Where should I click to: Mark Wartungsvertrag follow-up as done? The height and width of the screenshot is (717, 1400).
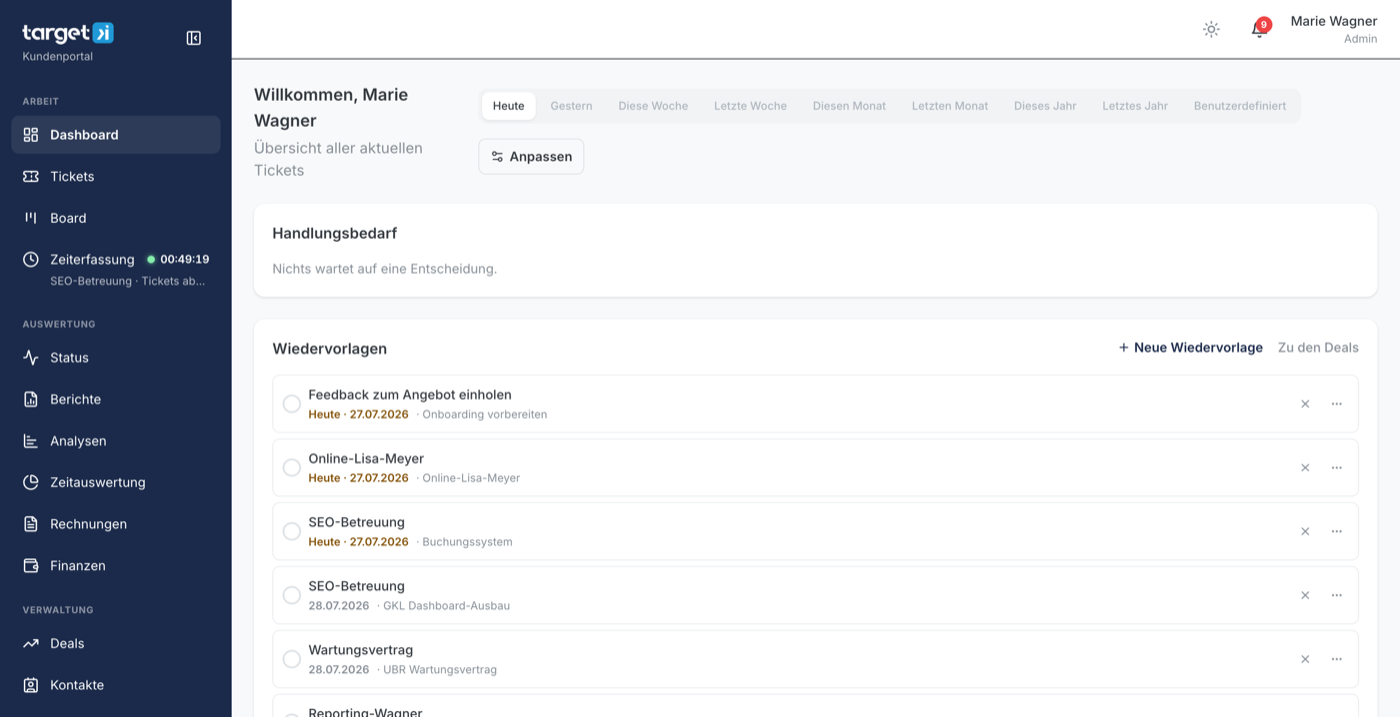292,660
